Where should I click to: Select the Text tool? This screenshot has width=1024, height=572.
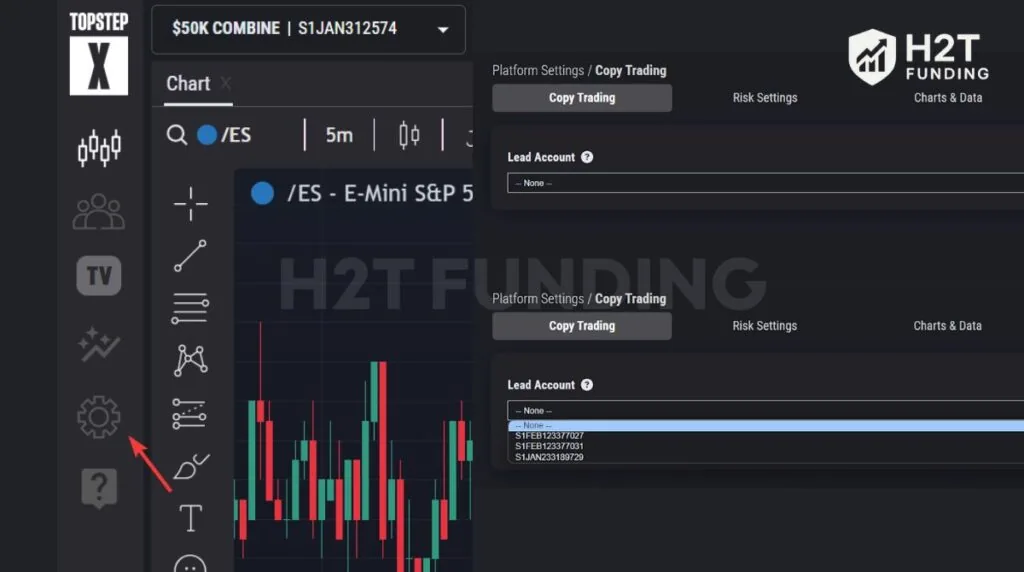coord(191,518)
